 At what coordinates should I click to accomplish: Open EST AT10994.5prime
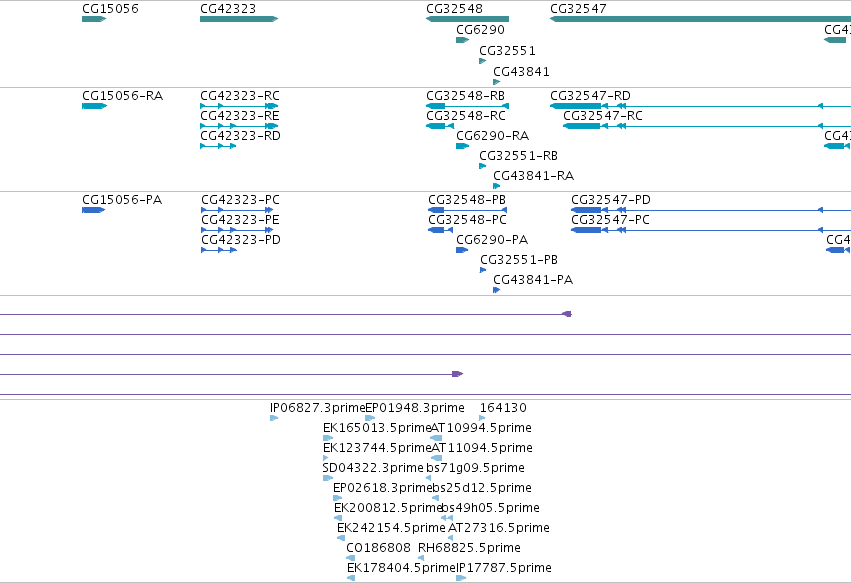point(481,428)
